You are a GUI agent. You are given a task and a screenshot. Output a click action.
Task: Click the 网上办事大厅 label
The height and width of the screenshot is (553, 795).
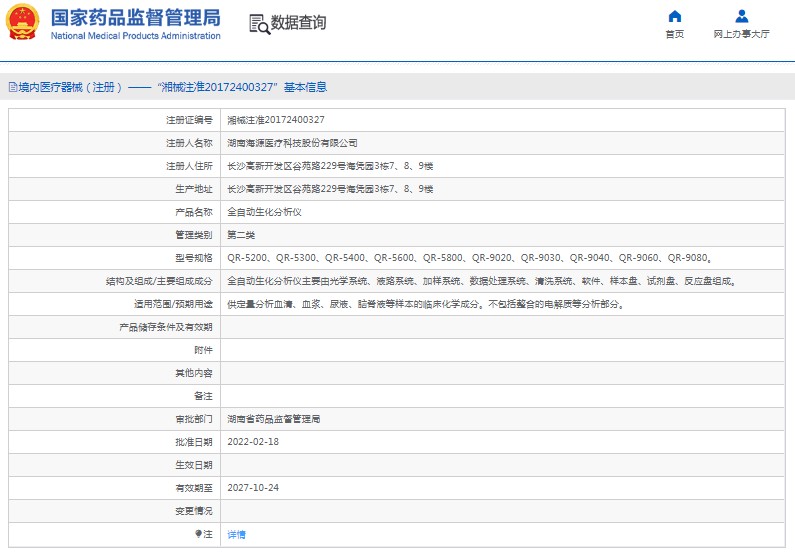741,34
